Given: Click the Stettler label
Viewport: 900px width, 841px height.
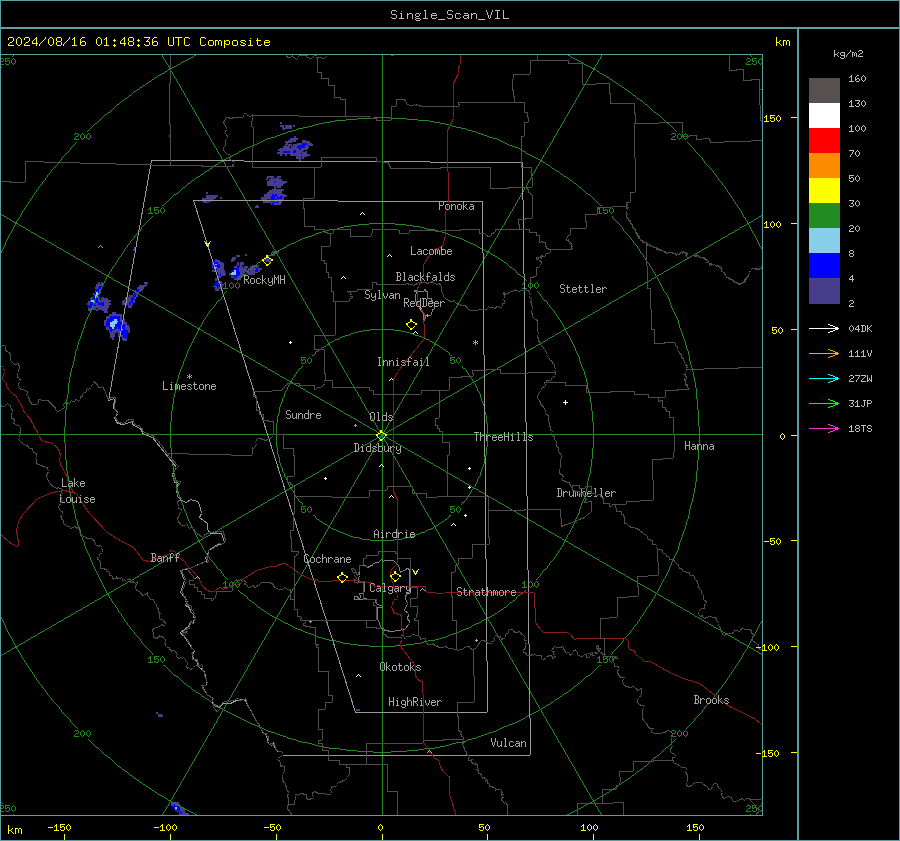Looking at the screenshot, I should [x=583, y=289].
